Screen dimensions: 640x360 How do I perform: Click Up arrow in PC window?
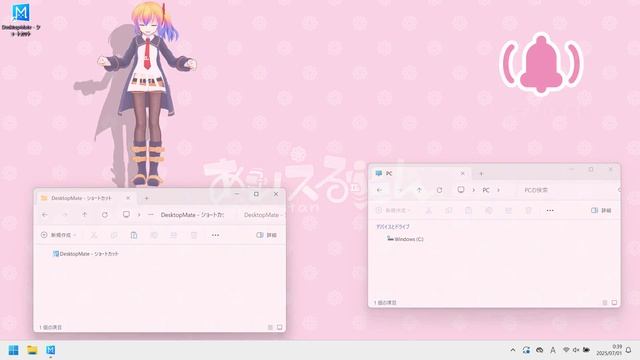[x=419, y=190]
